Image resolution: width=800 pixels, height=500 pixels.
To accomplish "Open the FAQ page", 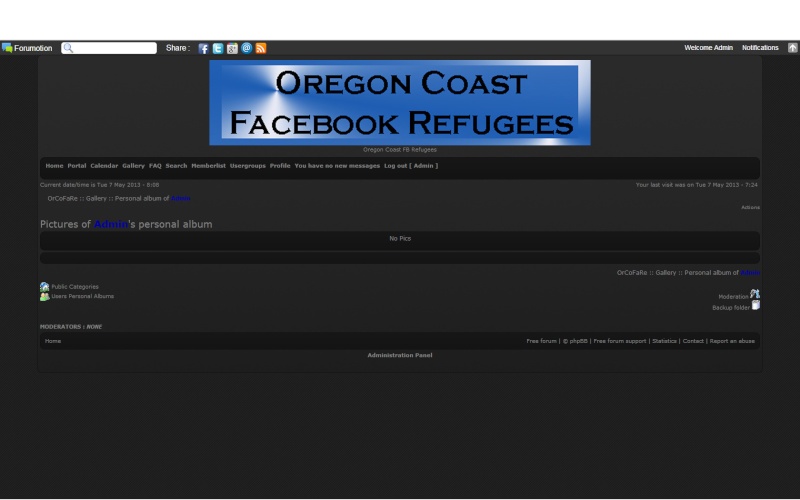I will (x=155, y=166).
